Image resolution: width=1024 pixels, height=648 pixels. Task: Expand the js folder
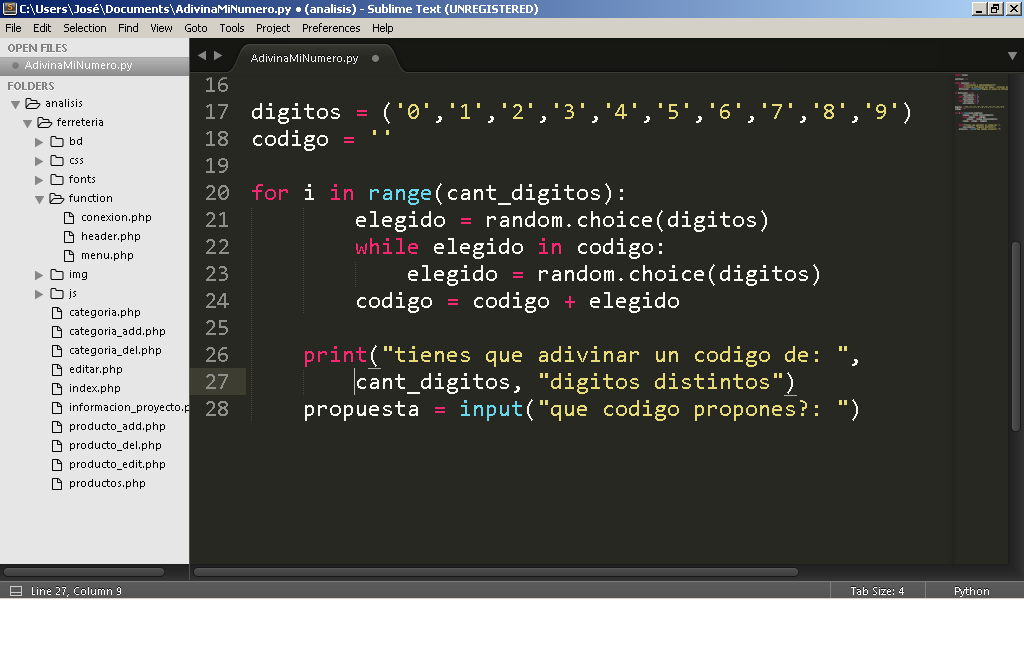[39, 294]
